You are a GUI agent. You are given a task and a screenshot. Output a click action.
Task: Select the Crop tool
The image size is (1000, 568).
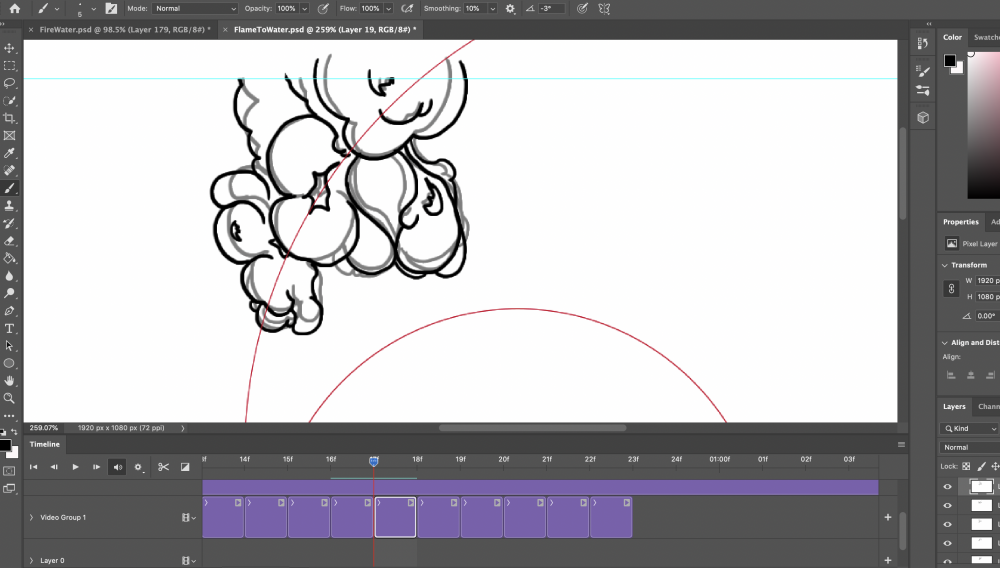pyautogui.click(x=10, y=118)
